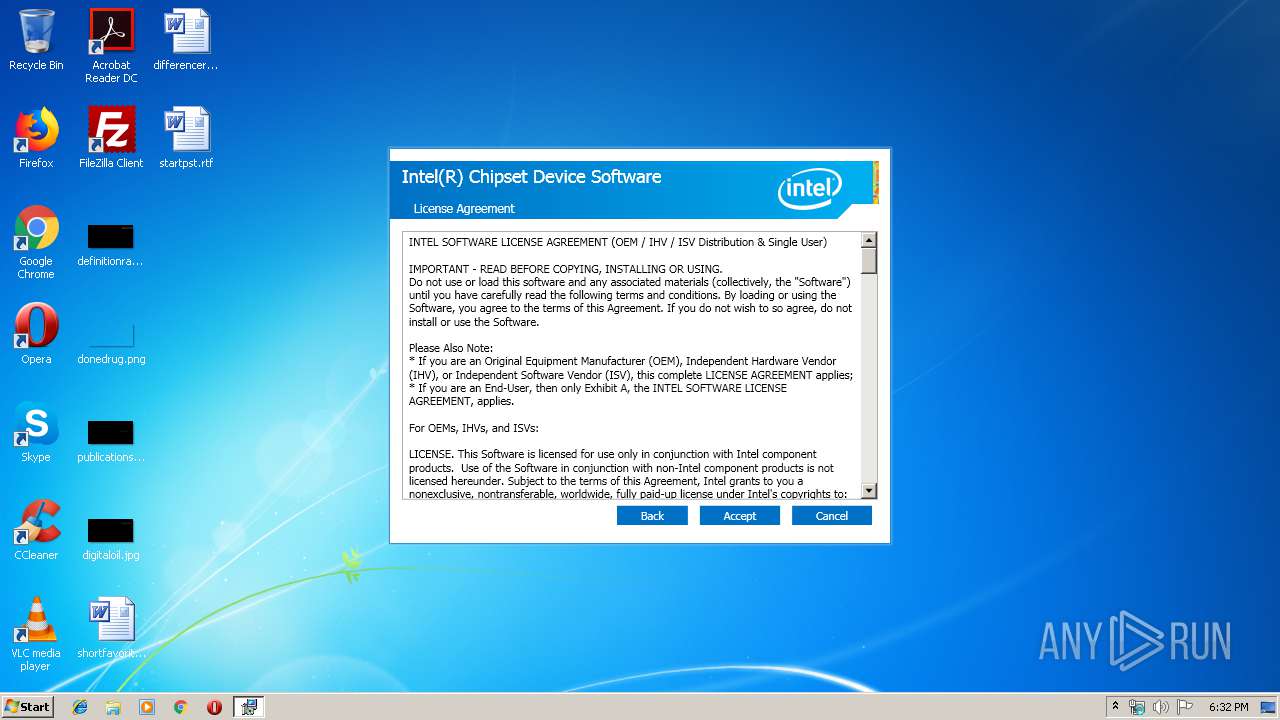Open Windows Explorer folder in taskbar
This screenshot has height=720, width=1280.
click(x=113, y=707)
